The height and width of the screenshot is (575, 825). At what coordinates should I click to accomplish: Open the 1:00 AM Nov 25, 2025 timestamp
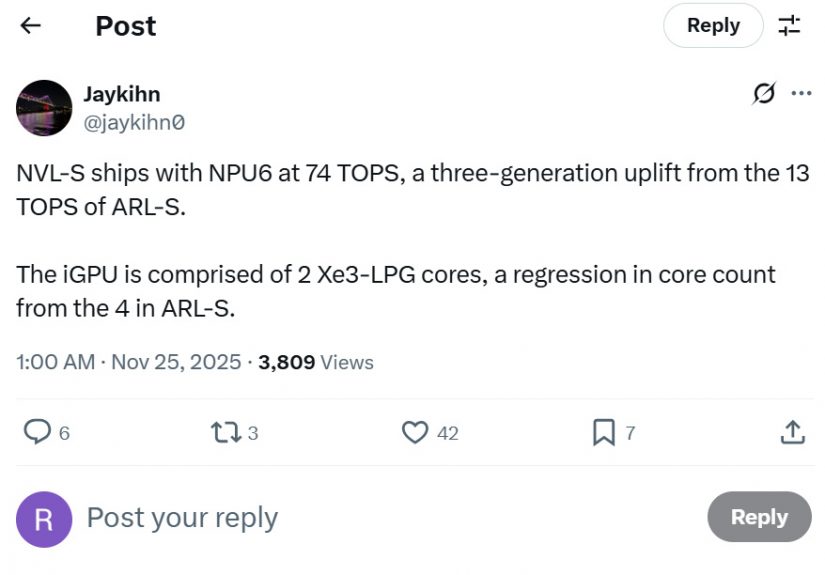click(128, 362)
